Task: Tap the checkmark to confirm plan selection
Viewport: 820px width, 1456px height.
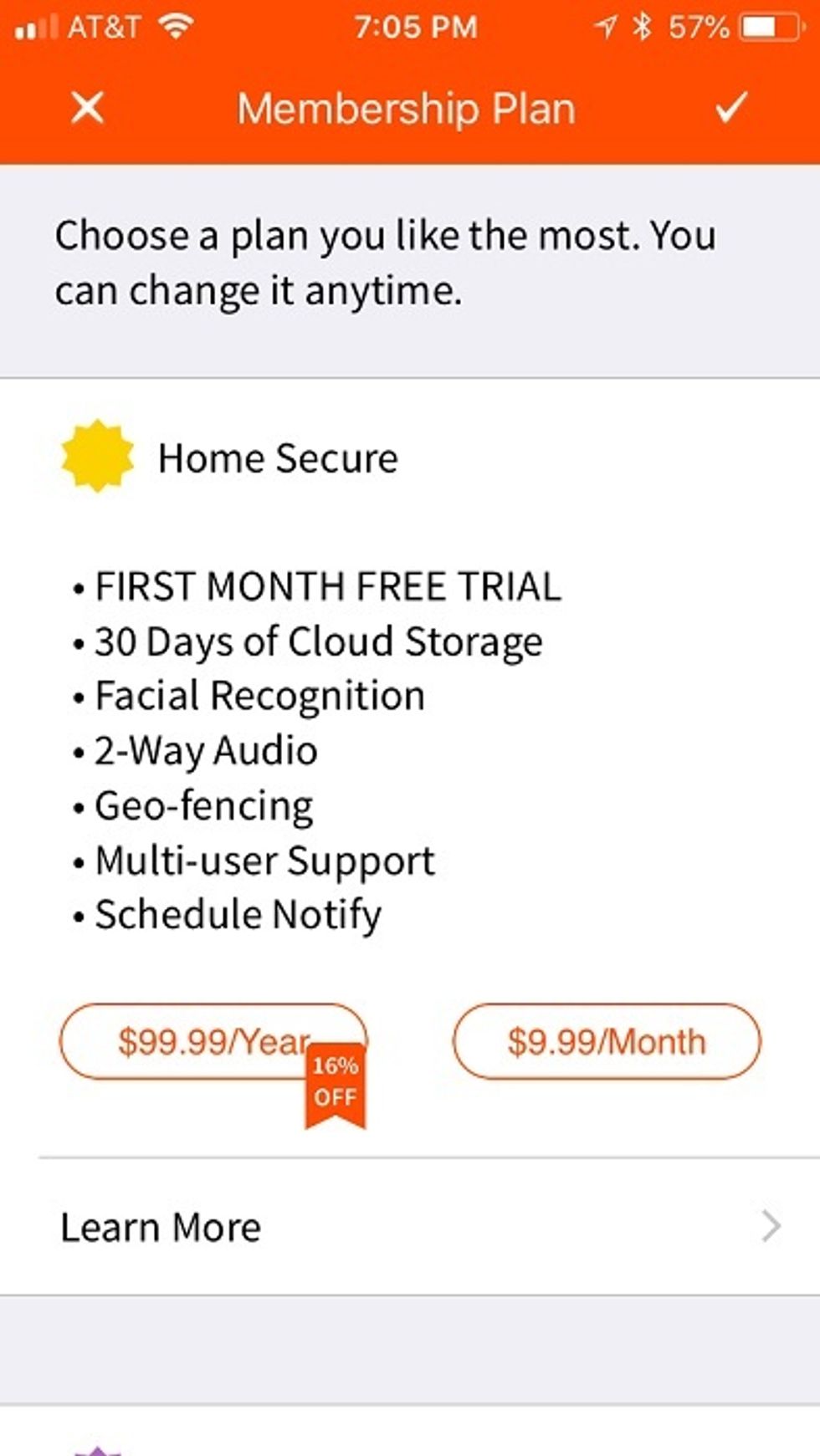Action: (730, 107)
